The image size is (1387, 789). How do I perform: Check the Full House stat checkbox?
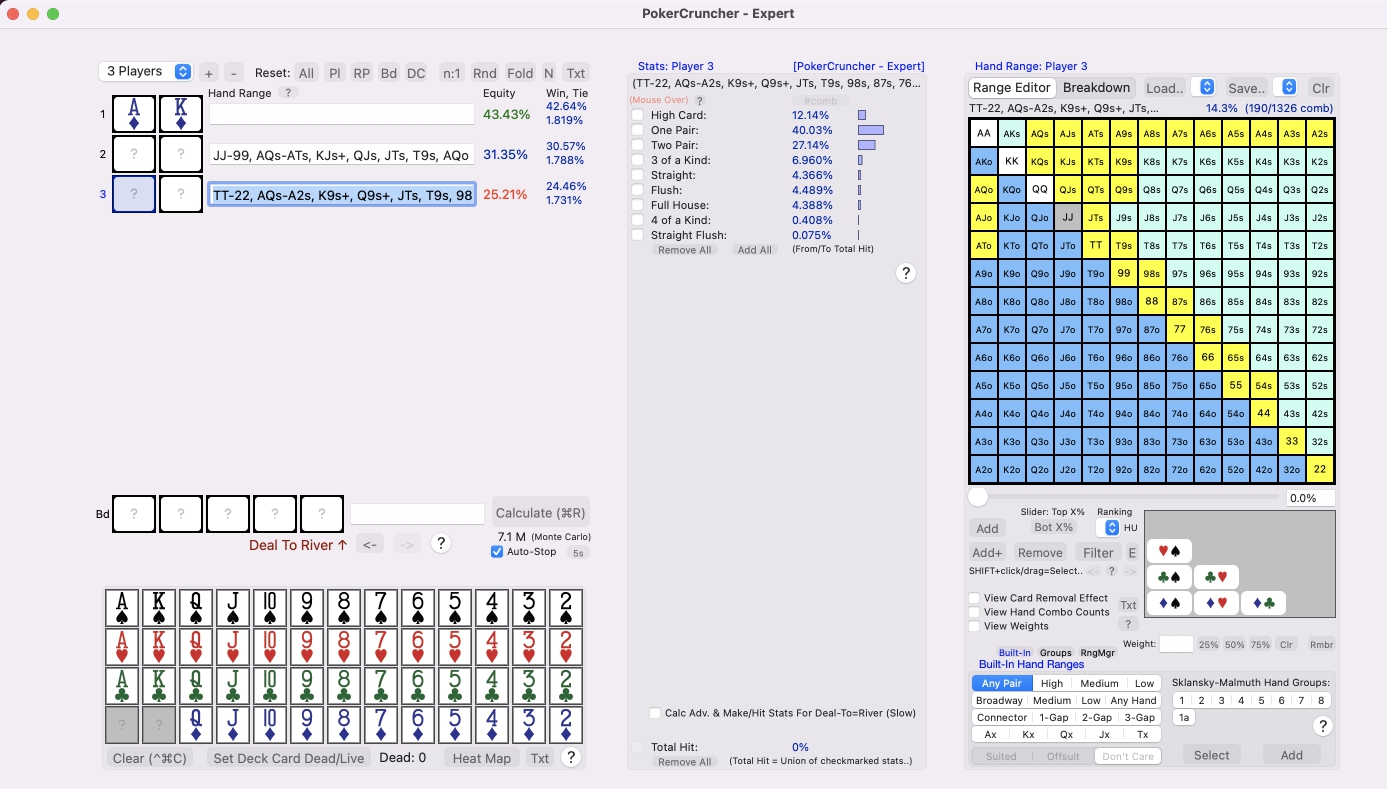pyautogui.click(x=637, y=205)
